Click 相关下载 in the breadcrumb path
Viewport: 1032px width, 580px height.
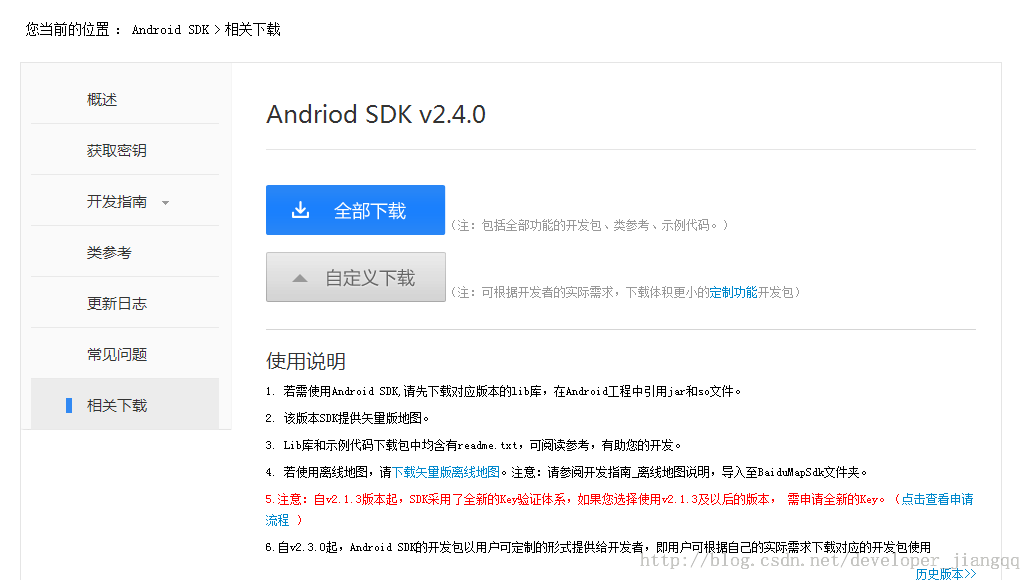pos(252,30)
